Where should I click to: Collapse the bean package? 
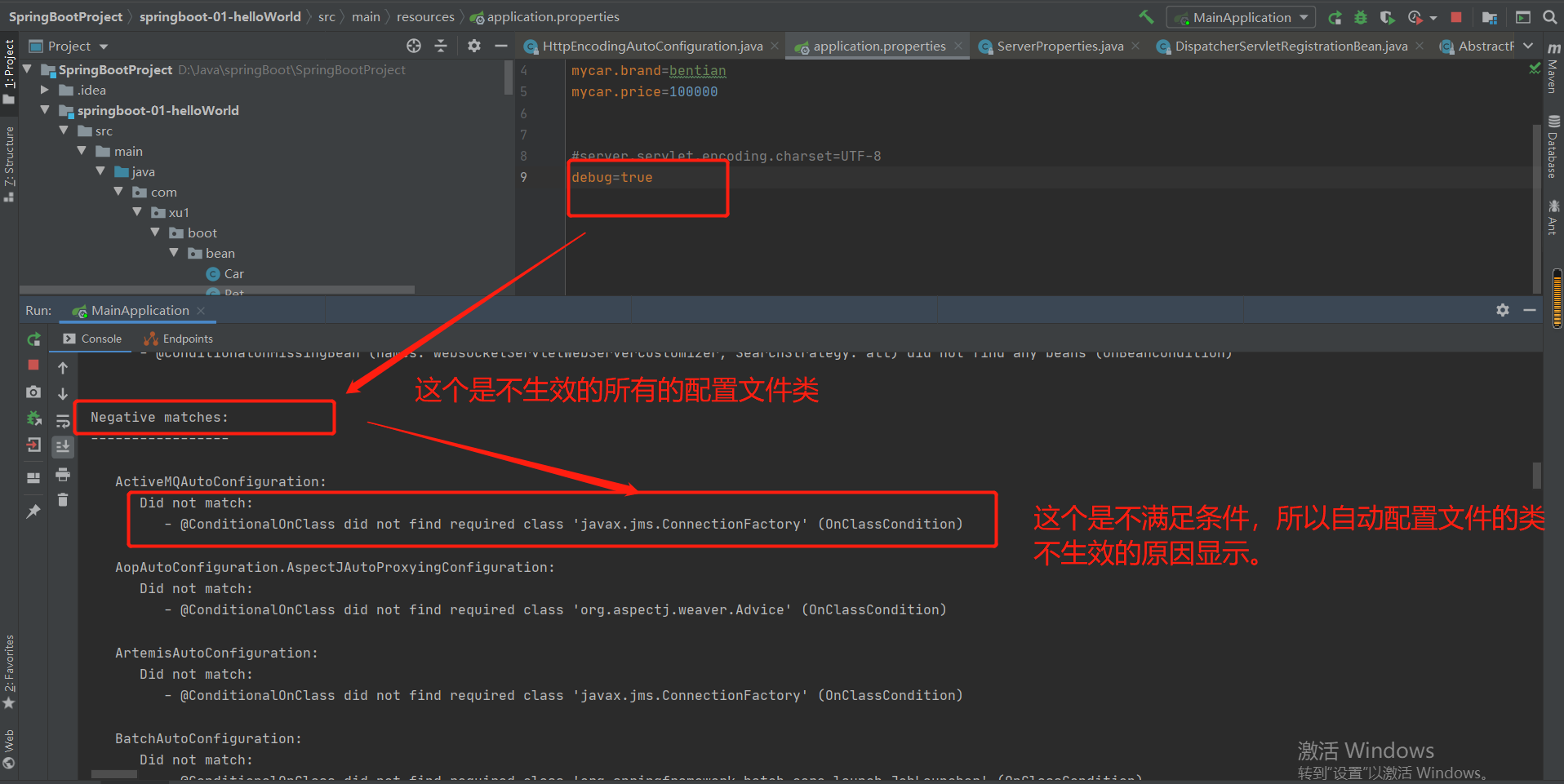(x=175, y=253)
